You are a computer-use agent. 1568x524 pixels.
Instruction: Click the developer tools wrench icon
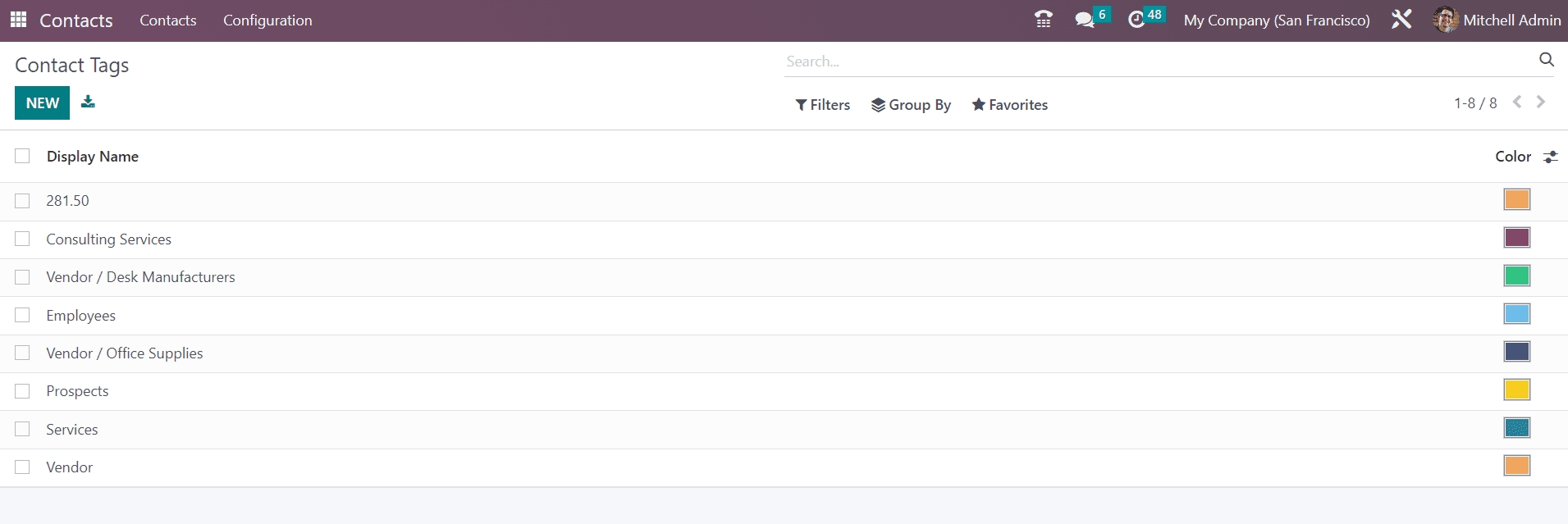click(1401, 20)
